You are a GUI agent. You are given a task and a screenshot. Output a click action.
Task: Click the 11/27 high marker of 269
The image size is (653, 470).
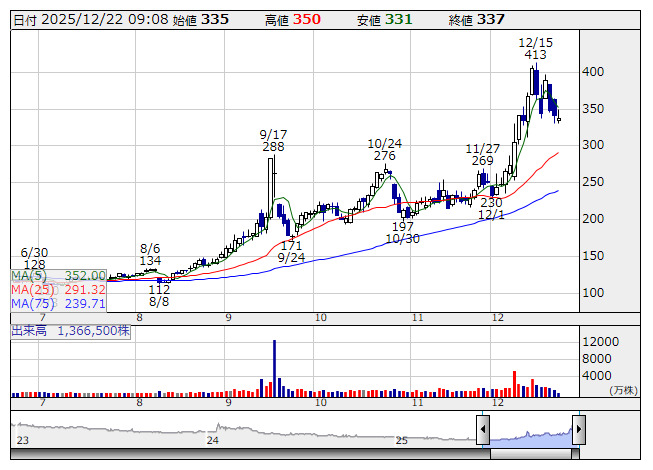[x=482, y=154]
